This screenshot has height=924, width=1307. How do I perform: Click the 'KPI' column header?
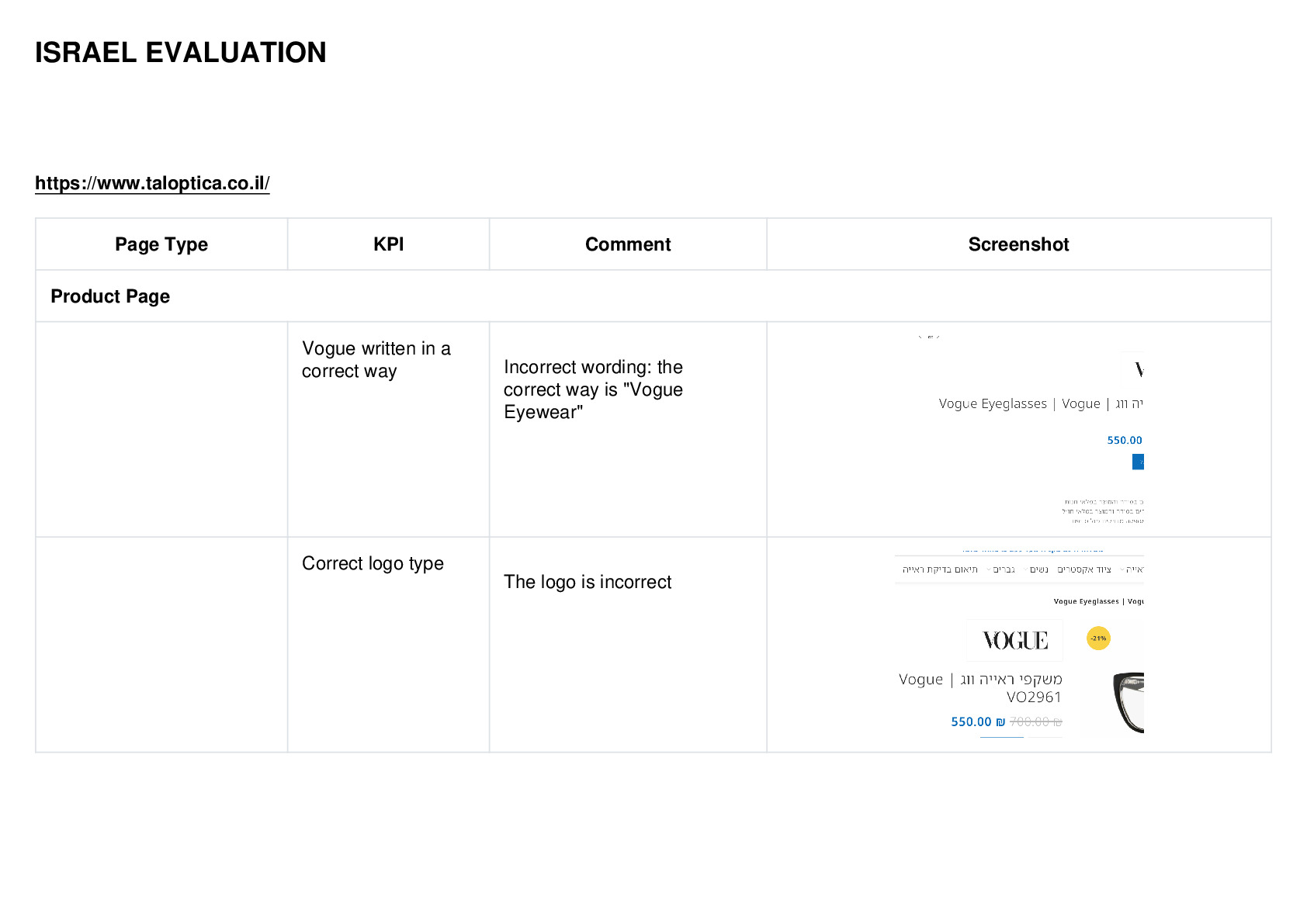coord(389,244)
